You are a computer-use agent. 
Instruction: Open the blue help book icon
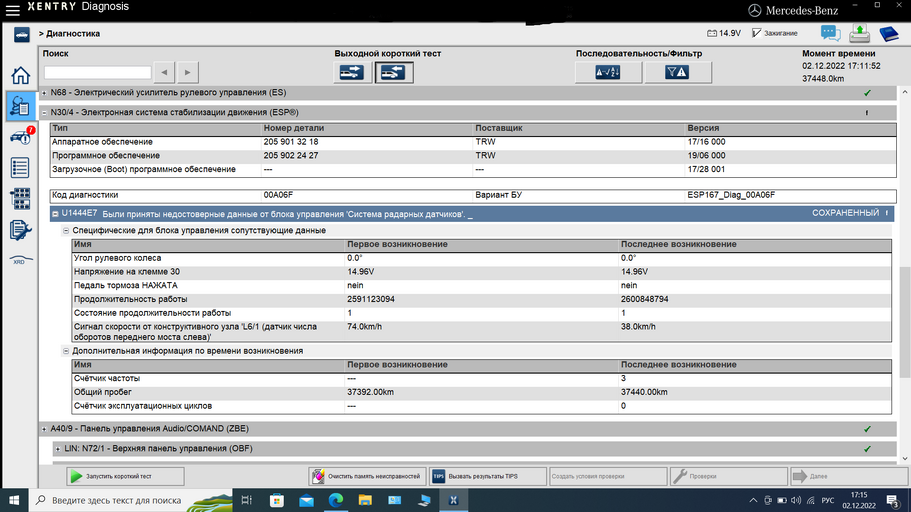889,34
